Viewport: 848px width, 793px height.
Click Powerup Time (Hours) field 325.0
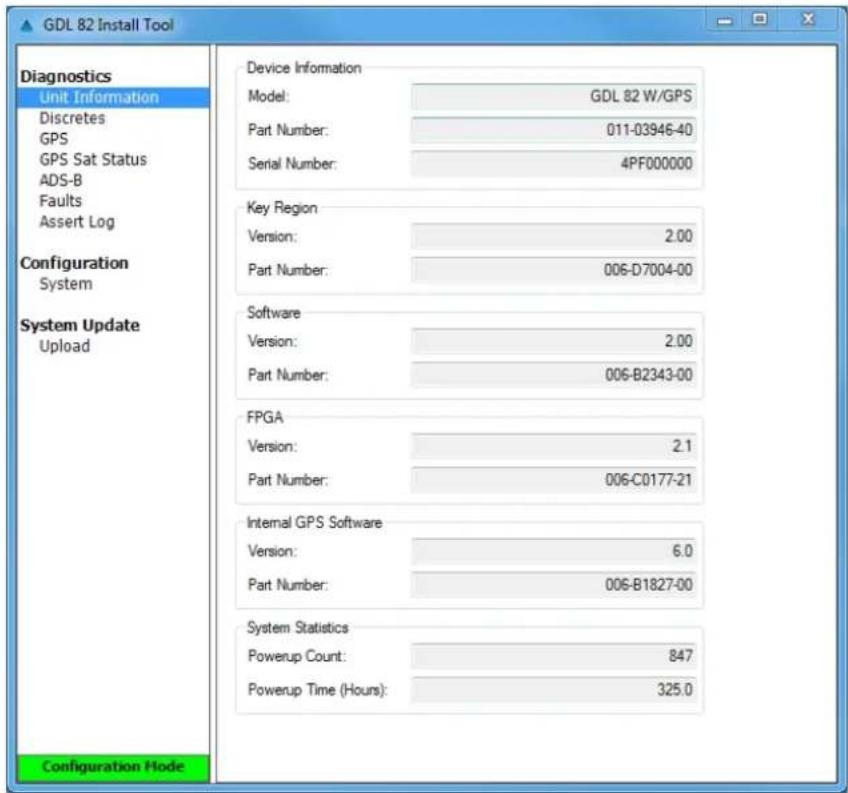point(554,690)
